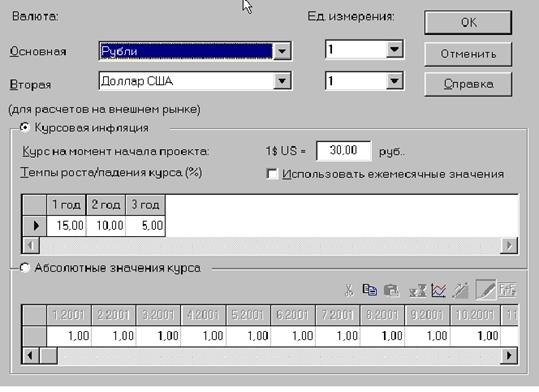Select the 15,00 cell under 1 год

66,226
